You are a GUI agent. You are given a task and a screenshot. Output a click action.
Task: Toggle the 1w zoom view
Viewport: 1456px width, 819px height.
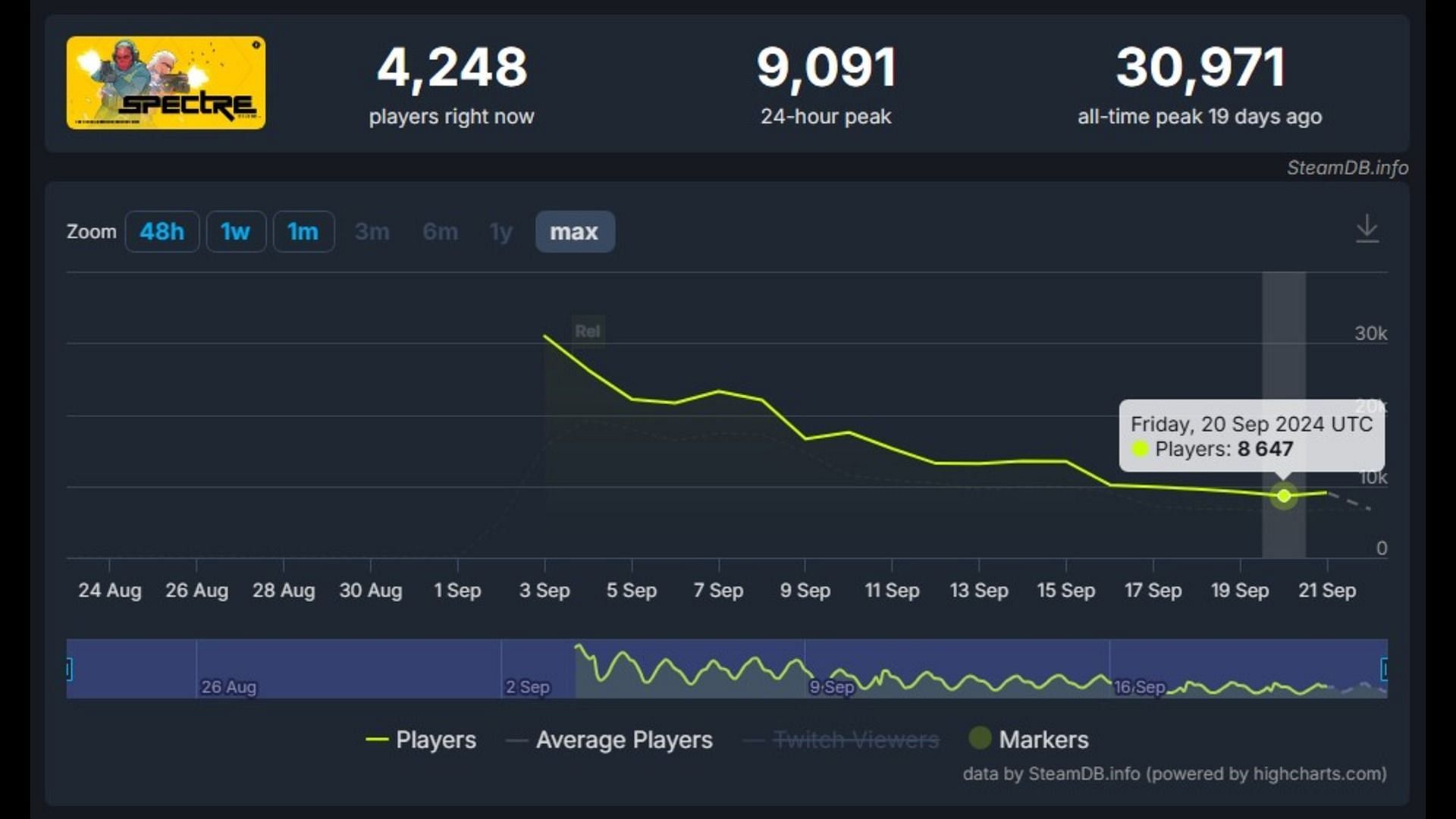[234, 232]
